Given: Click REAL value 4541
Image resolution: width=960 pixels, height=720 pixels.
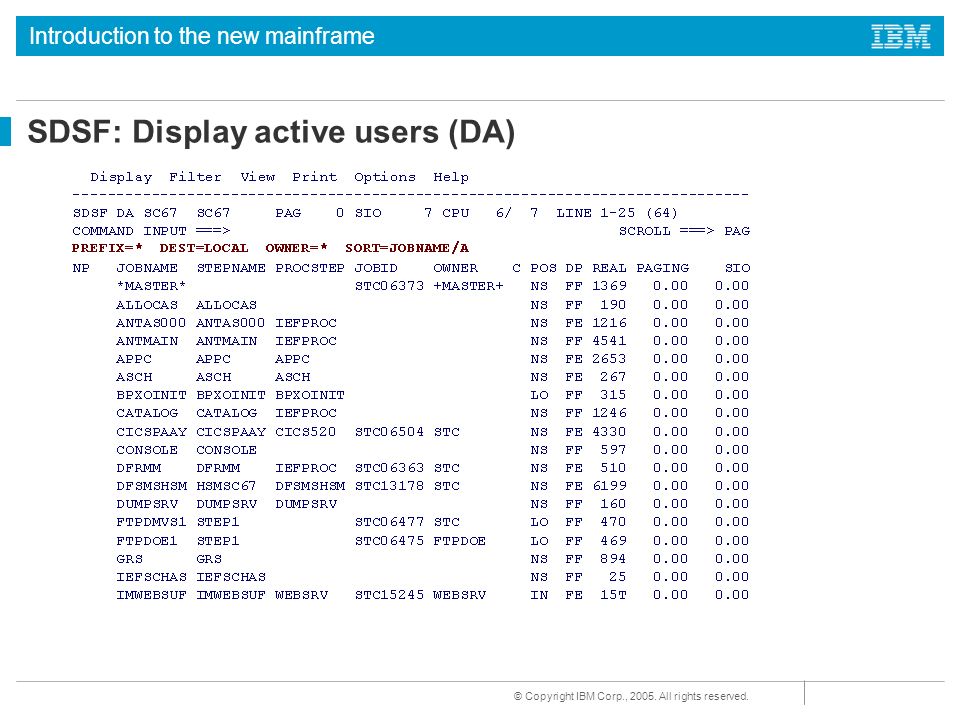Looking at the screenshot, I should (609, 341).
